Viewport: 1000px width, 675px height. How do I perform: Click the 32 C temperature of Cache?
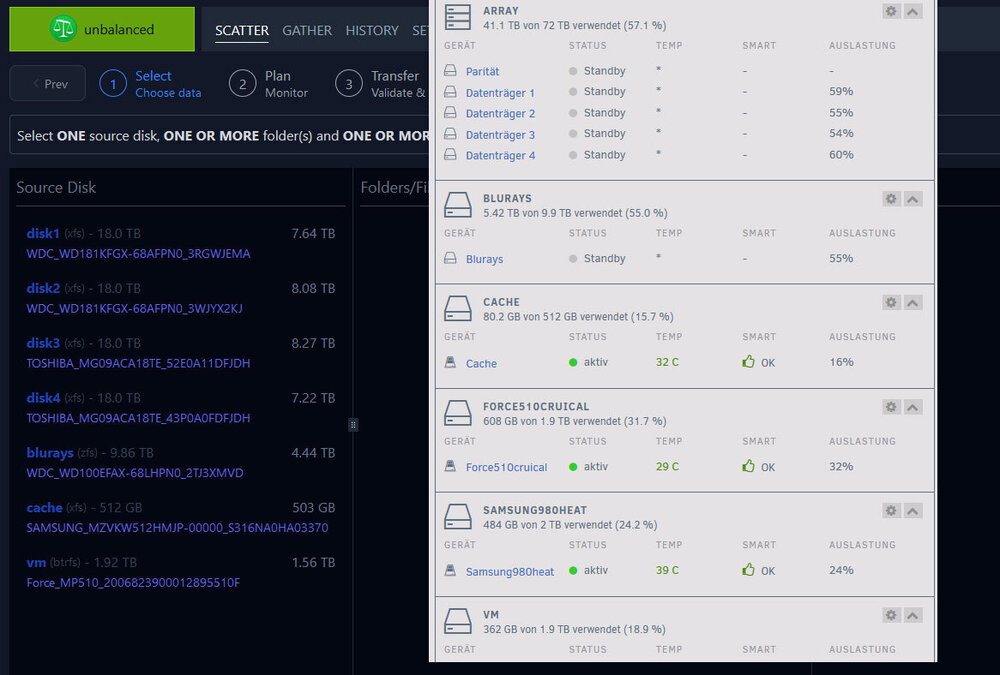667,362
